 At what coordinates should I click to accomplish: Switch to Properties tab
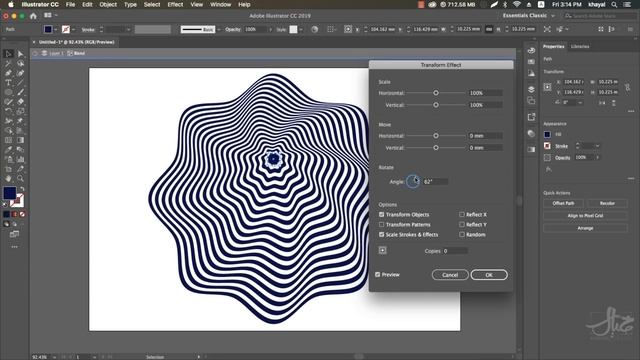coord(553,47)
